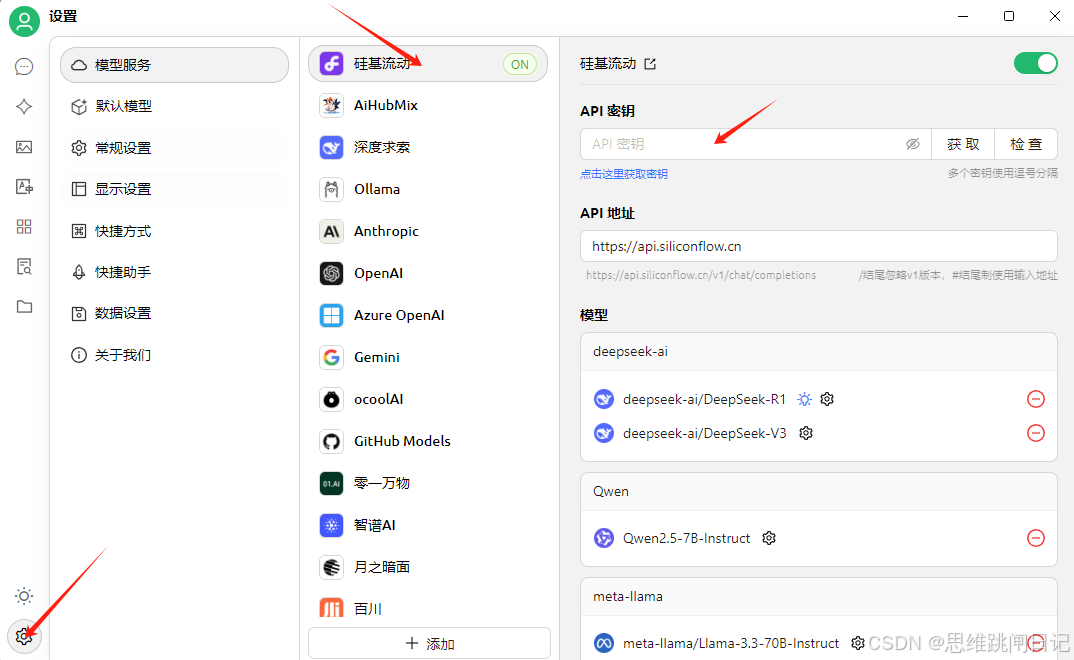This screenshot has width=1074, height=660.
Task: Select the 深度求索 provider
Action: pos(428,147)
